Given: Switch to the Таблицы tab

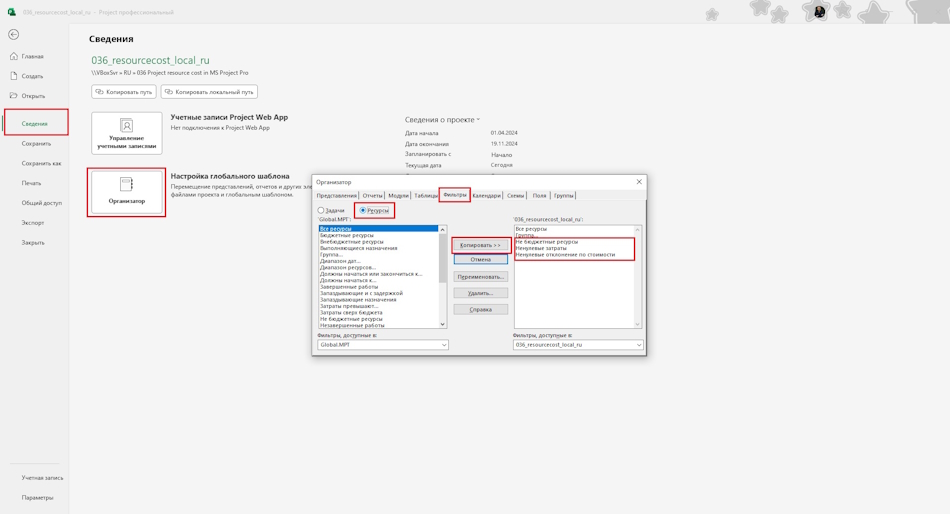Looking at the screenshot, I should 426,195.
